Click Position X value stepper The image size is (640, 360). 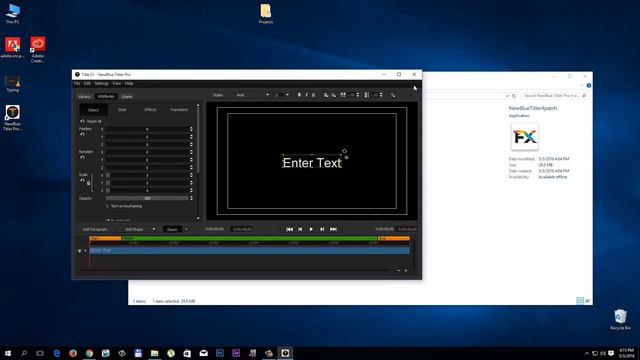click(191, 129)
